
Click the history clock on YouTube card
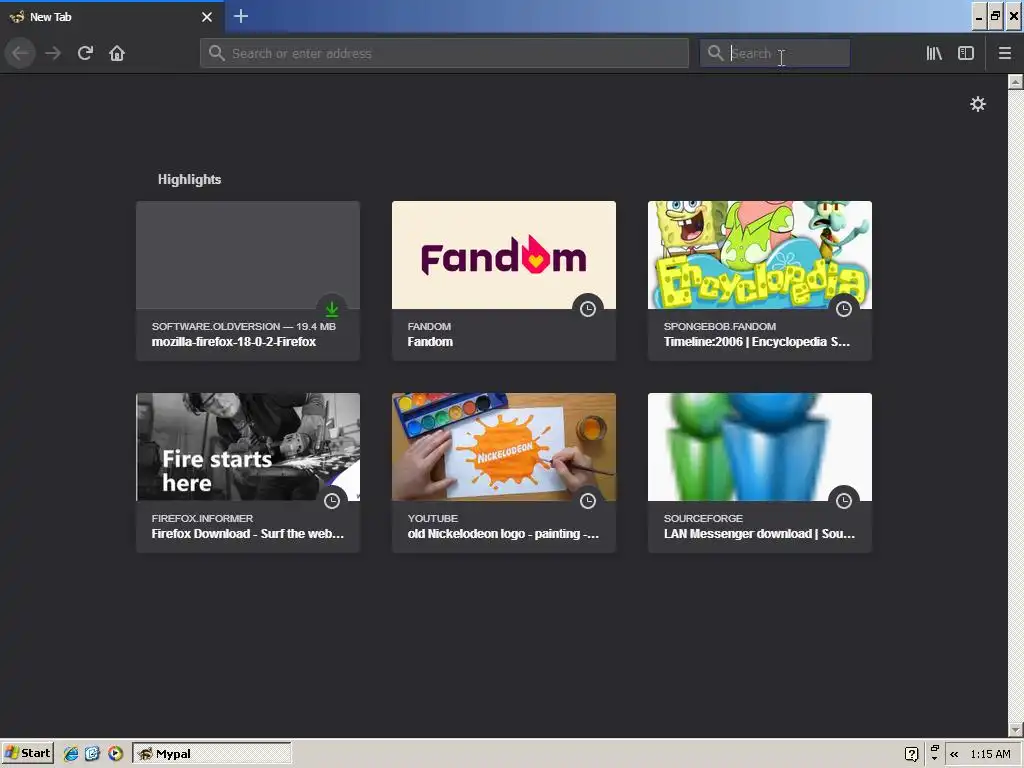pyautogui.click(x=588, y=501)
